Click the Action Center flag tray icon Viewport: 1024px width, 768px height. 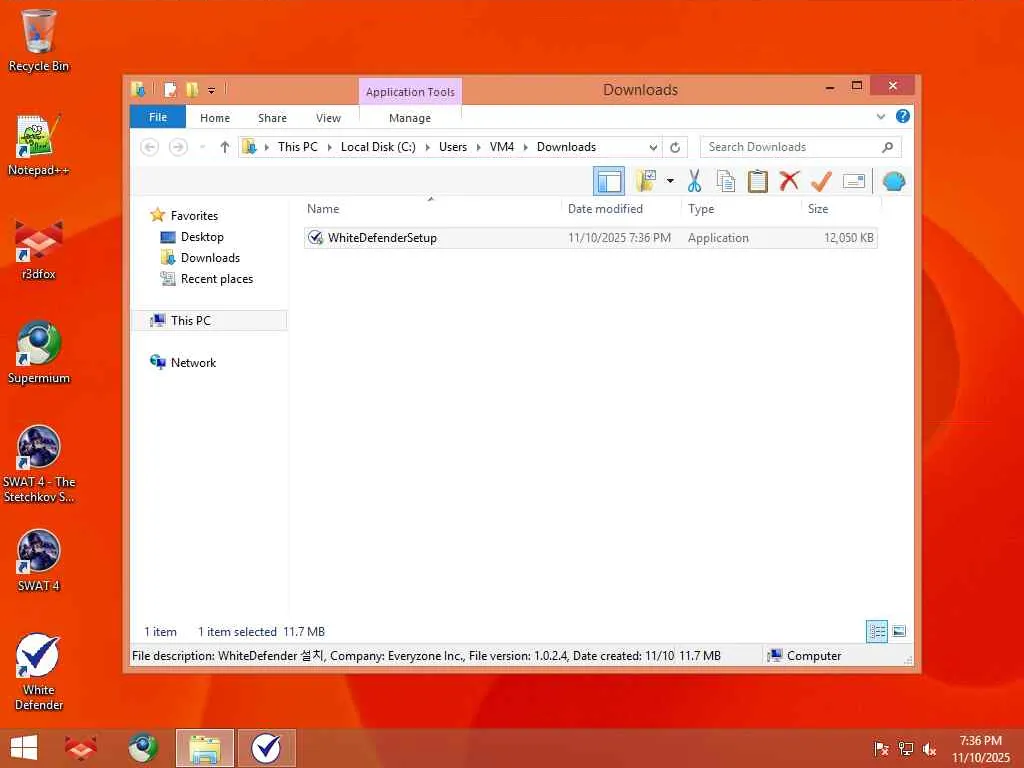(881, 748)
